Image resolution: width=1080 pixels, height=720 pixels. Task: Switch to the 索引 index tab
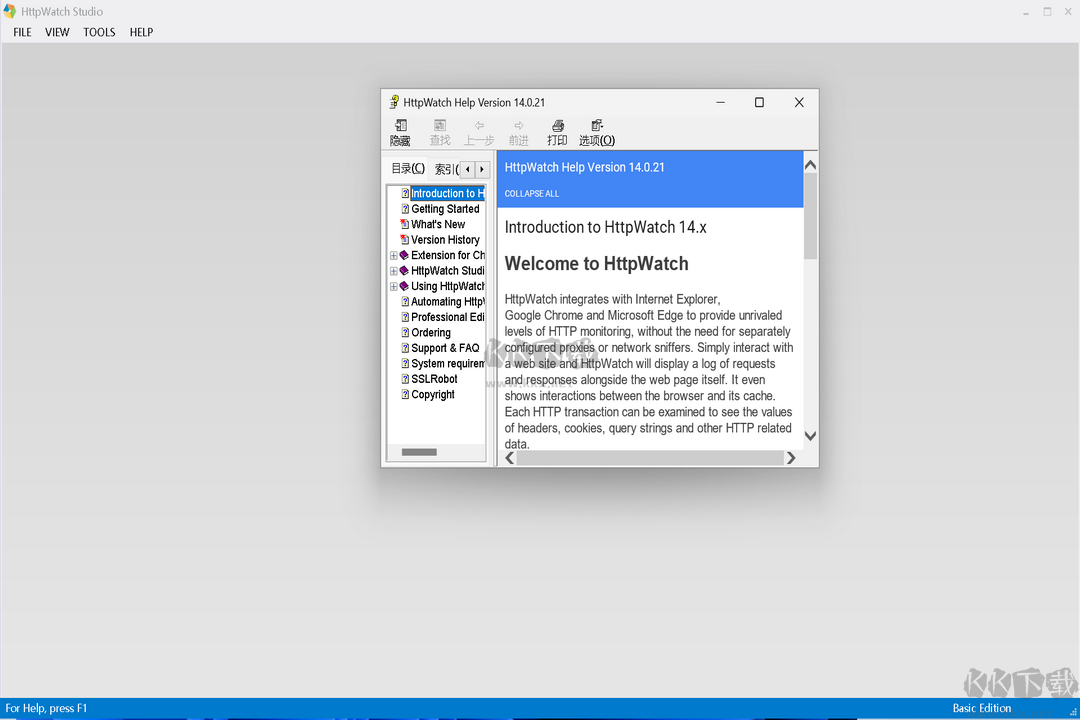coord(446,169)
